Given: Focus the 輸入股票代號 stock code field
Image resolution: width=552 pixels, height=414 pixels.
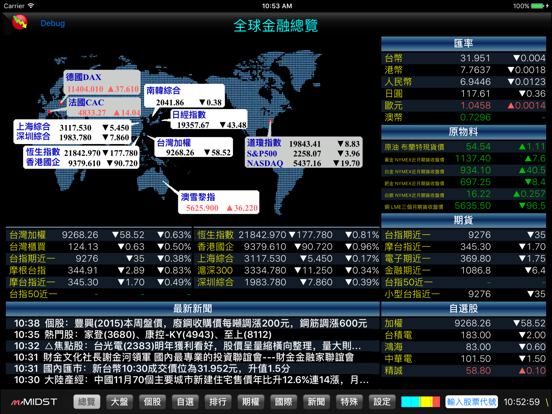Looking at the screenshot, I should pos(472,402).
